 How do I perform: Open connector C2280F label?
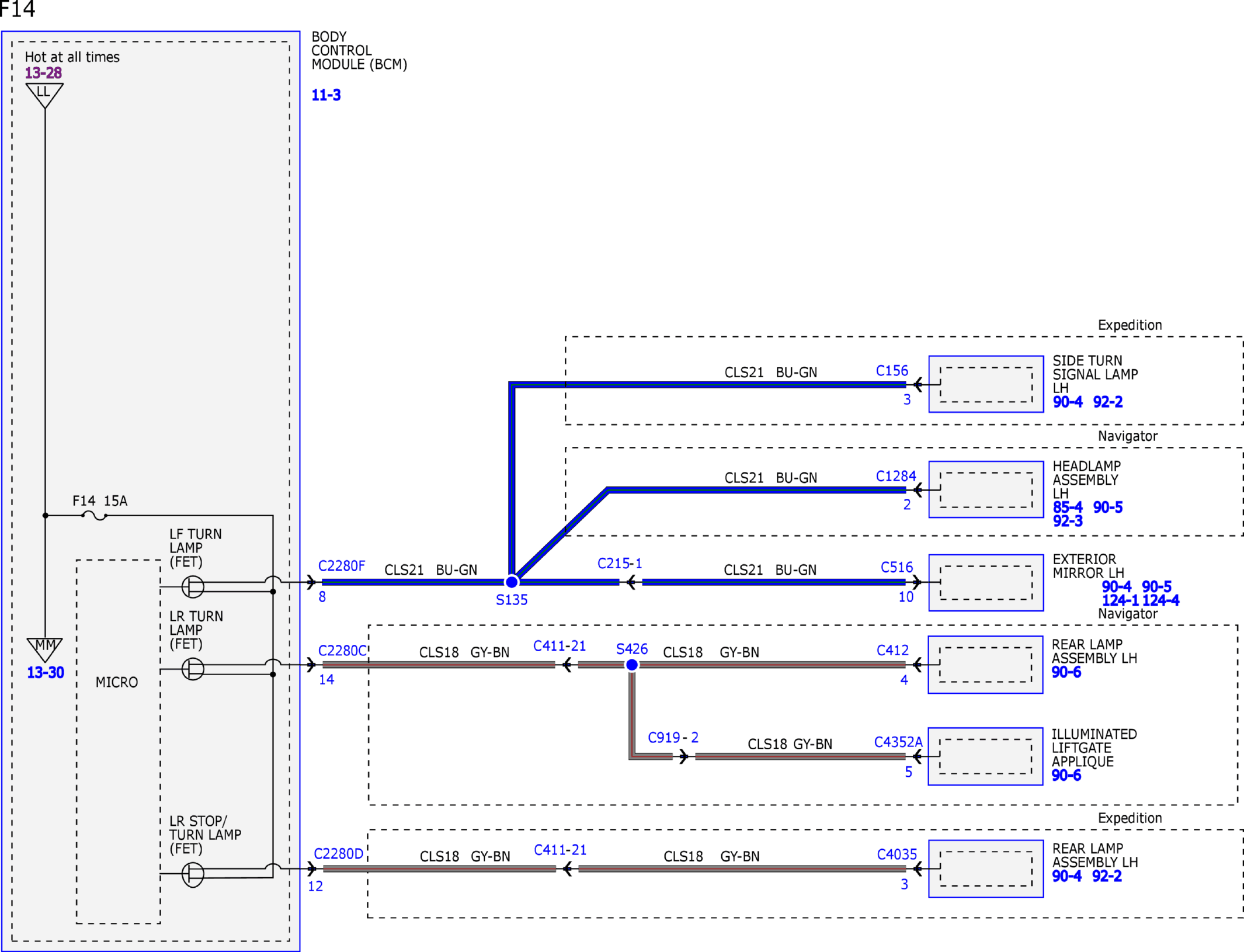pos(342,566)
